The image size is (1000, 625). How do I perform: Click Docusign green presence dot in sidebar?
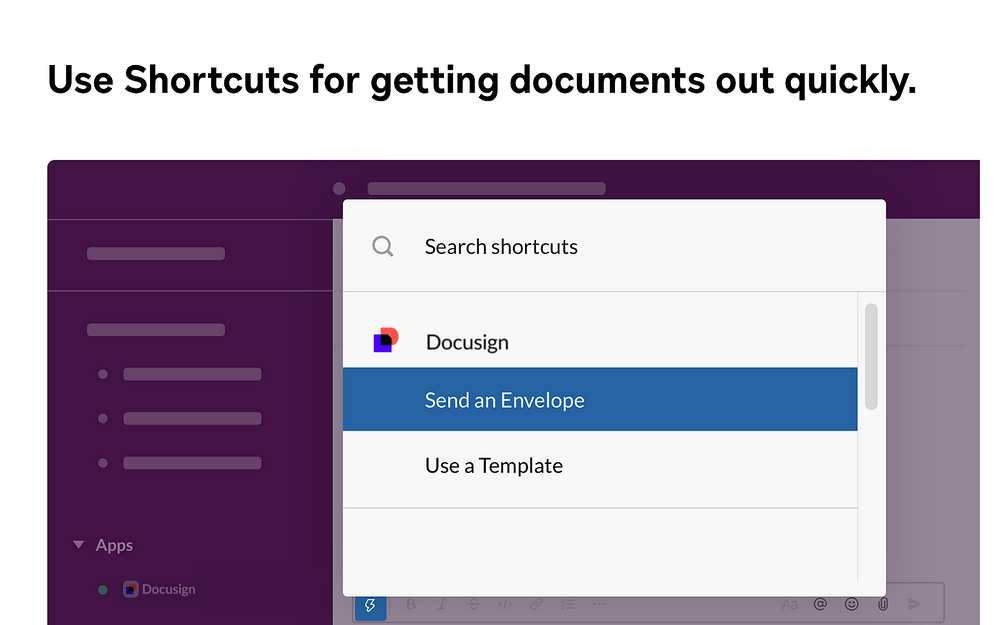(103, 590)
